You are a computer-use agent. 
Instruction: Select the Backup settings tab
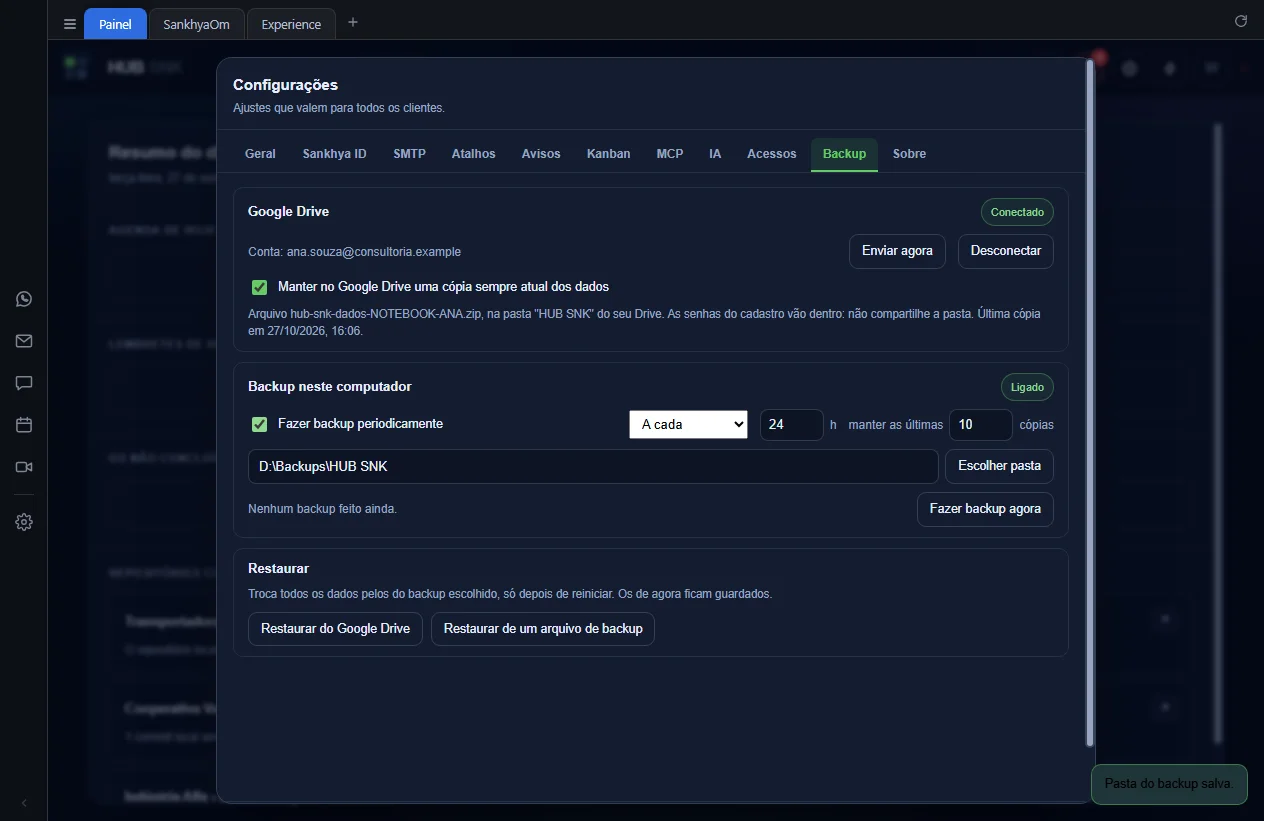(844, 154)
